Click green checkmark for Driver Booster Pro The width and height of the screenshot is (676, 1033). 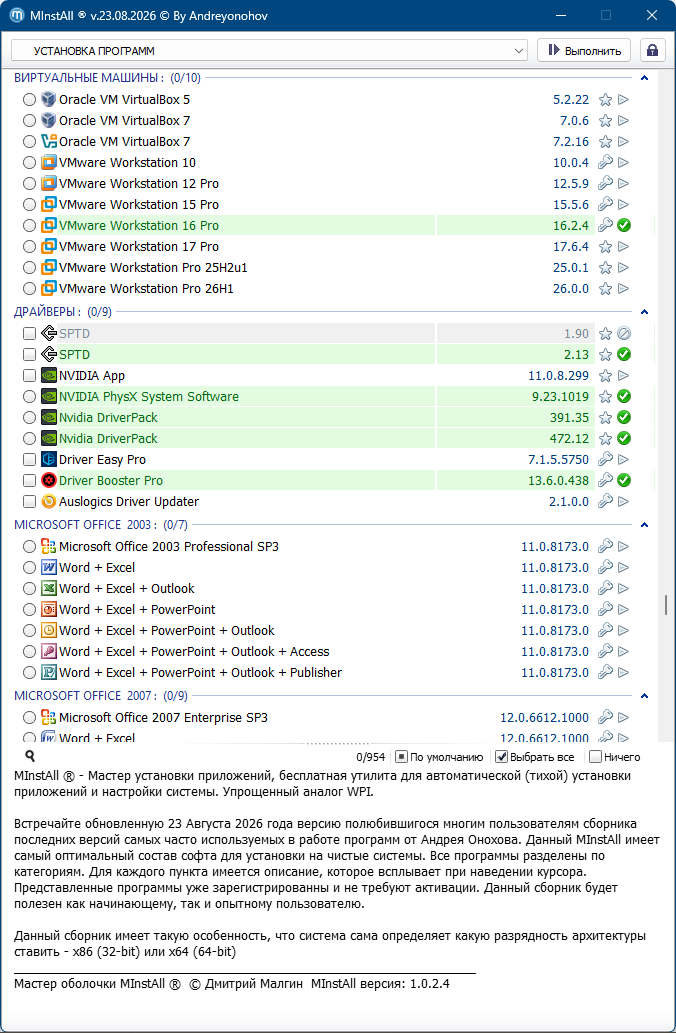point(624,480)
